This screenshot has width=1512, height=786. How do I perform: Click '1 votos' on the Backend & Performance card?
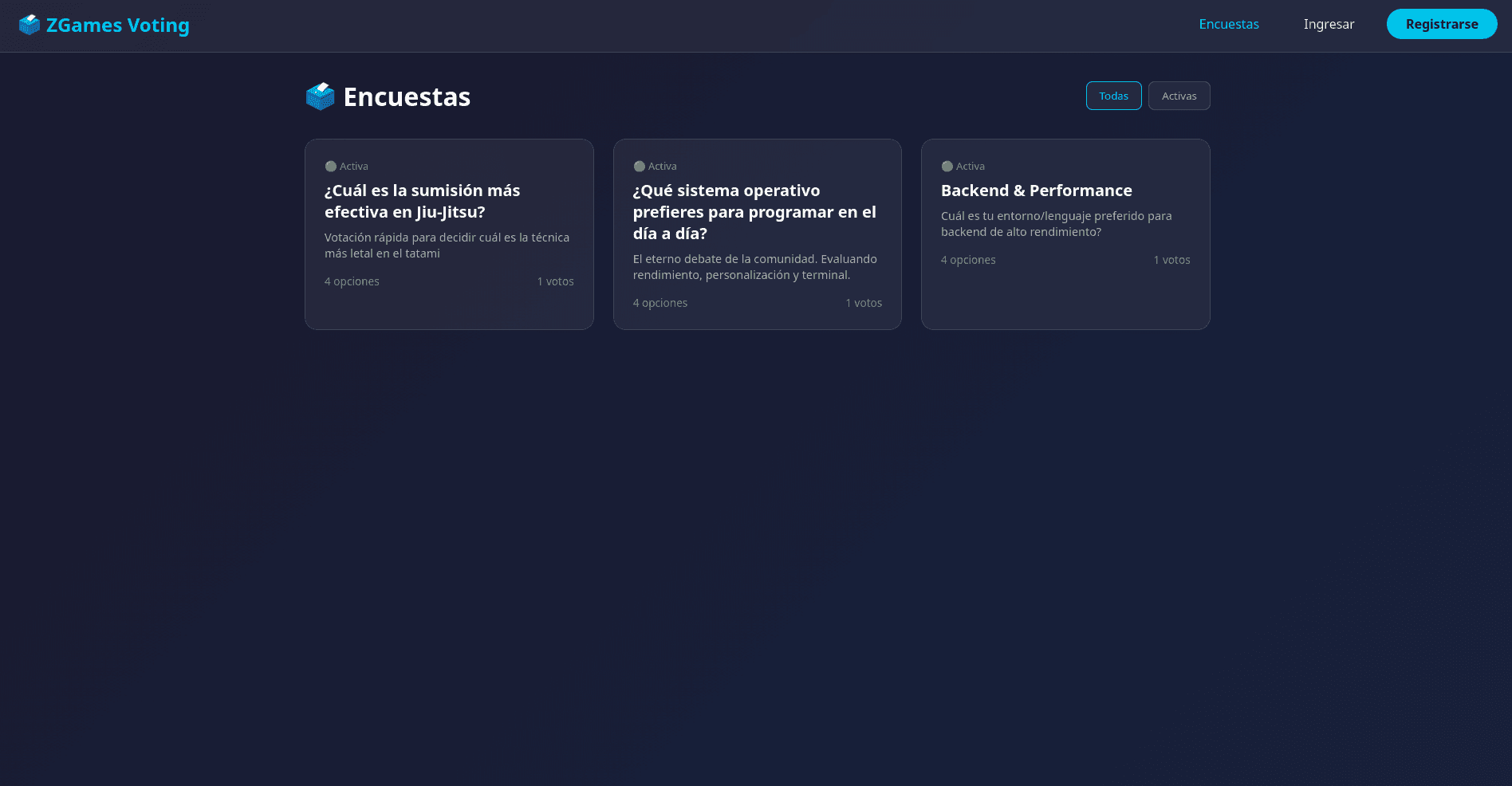pos(1172,260)
